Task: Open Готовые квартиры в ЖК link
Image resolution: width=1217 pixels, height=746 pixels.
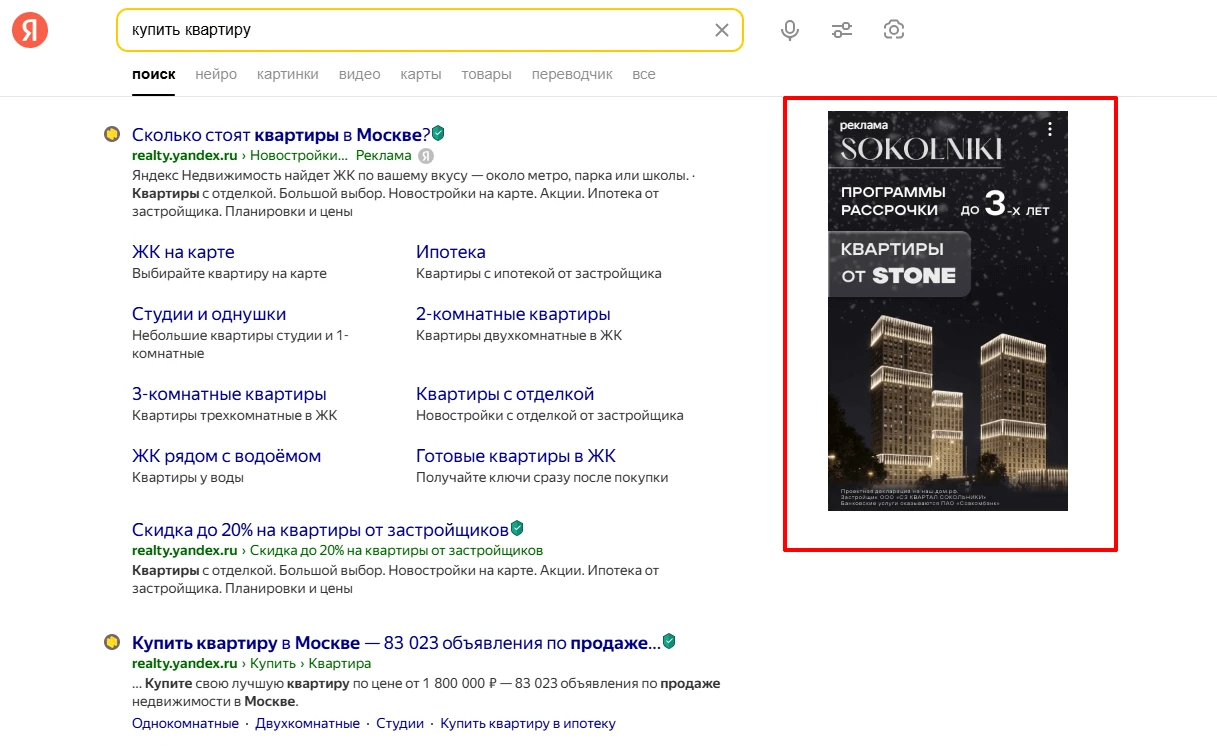Action: click(515, 456)
